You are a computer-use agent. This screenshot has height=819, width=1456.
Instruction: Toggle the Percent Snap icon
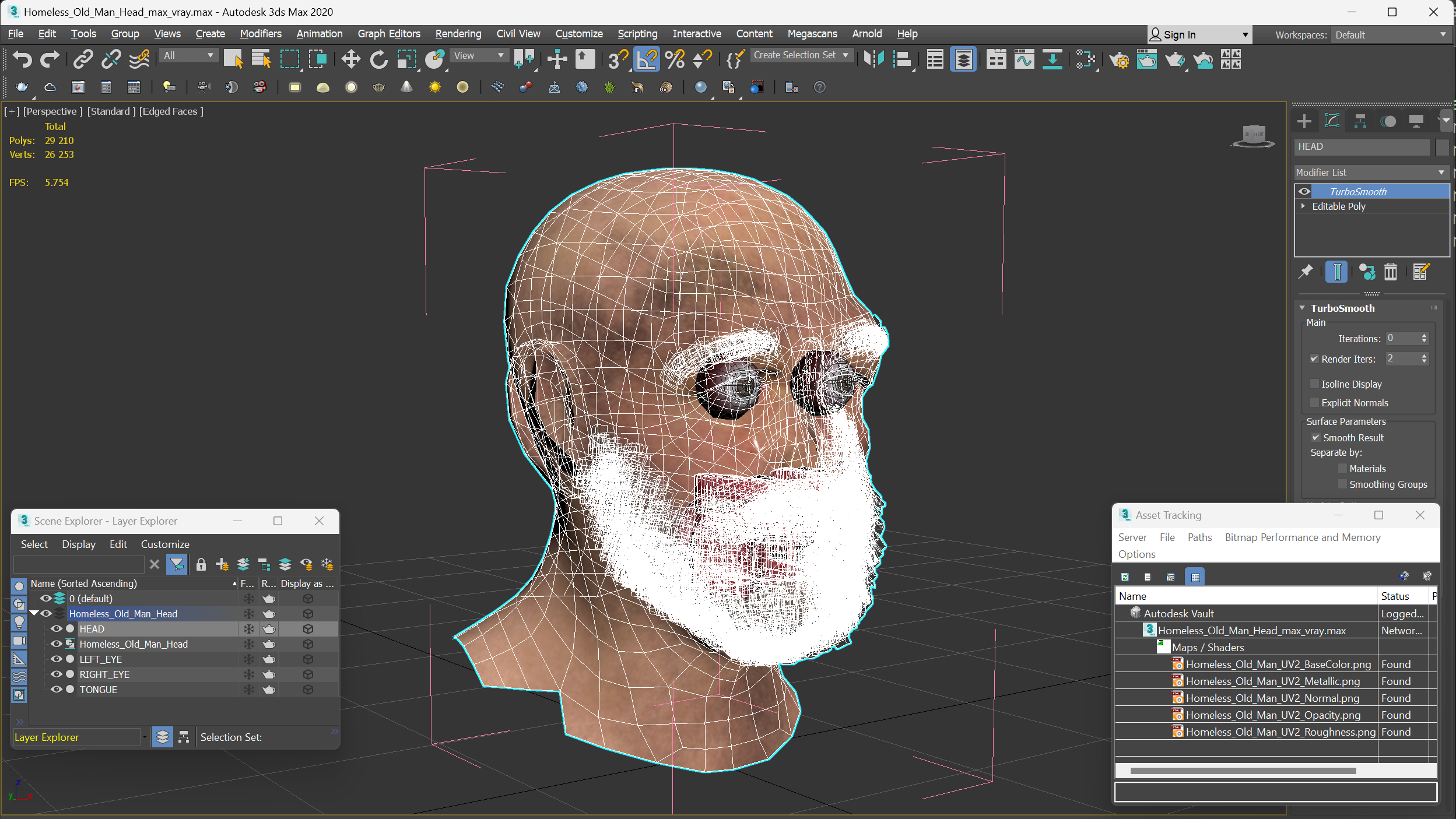click(675, 59)
